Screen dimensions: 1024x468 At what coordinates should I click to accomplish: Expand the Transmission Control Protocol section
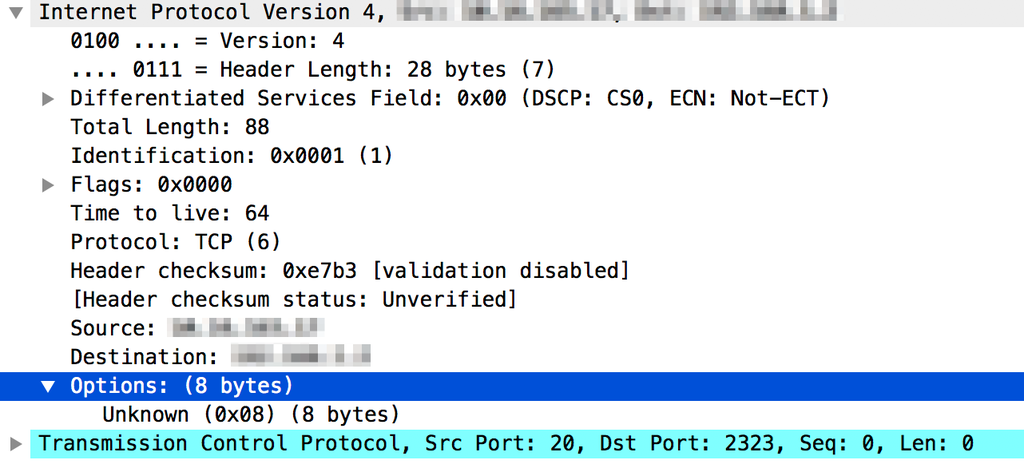pyautogui.click(x=16, y=444)
